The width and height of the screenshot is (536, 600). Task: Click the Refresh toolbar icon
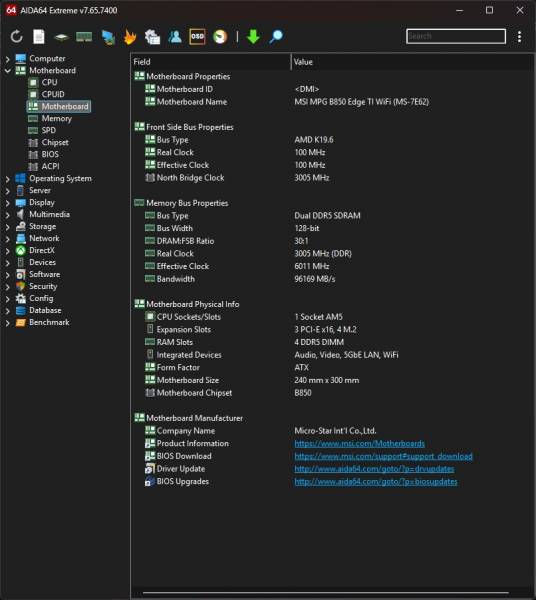(16, 37)
